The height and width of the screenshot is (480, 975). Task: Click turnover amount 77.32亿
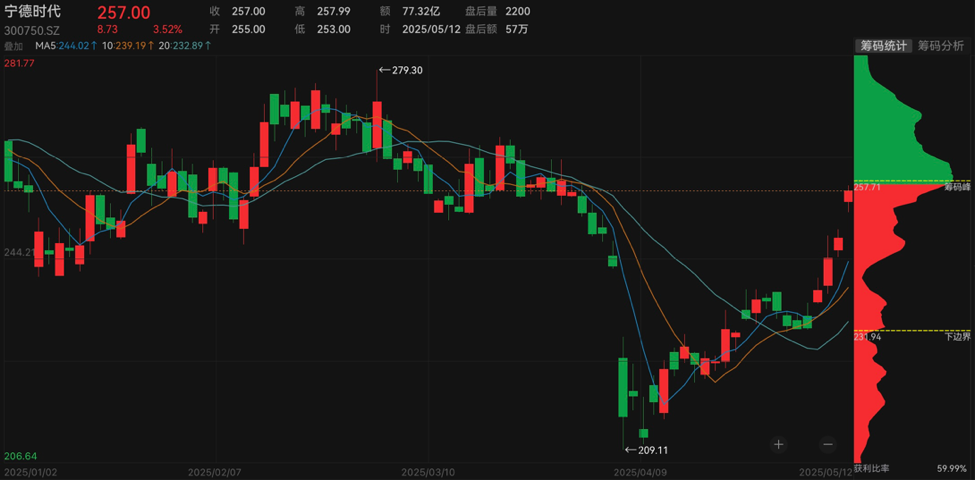pyautogui.click(x=422, y=12)
